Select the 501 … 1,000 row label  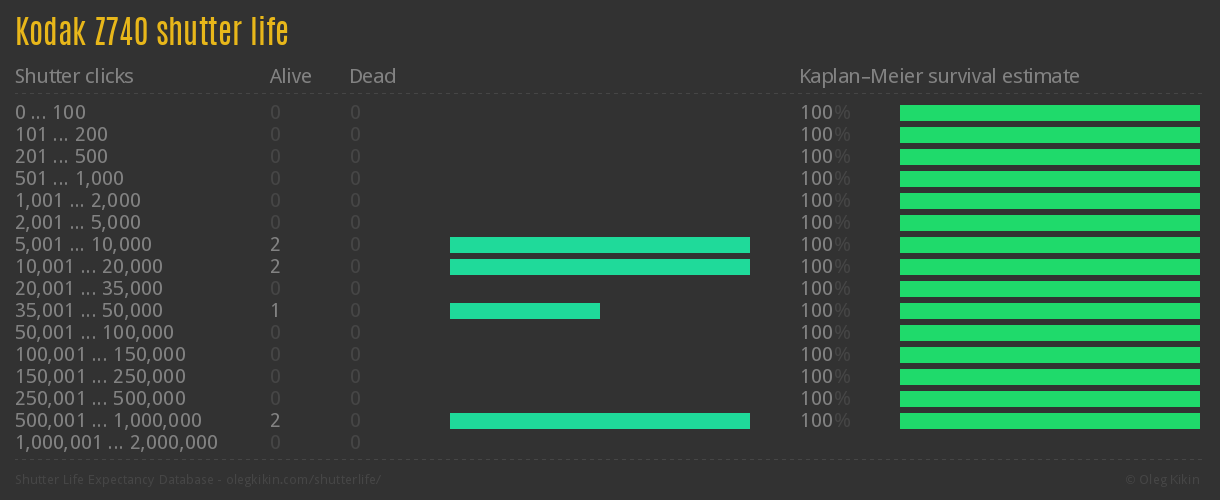69,179
